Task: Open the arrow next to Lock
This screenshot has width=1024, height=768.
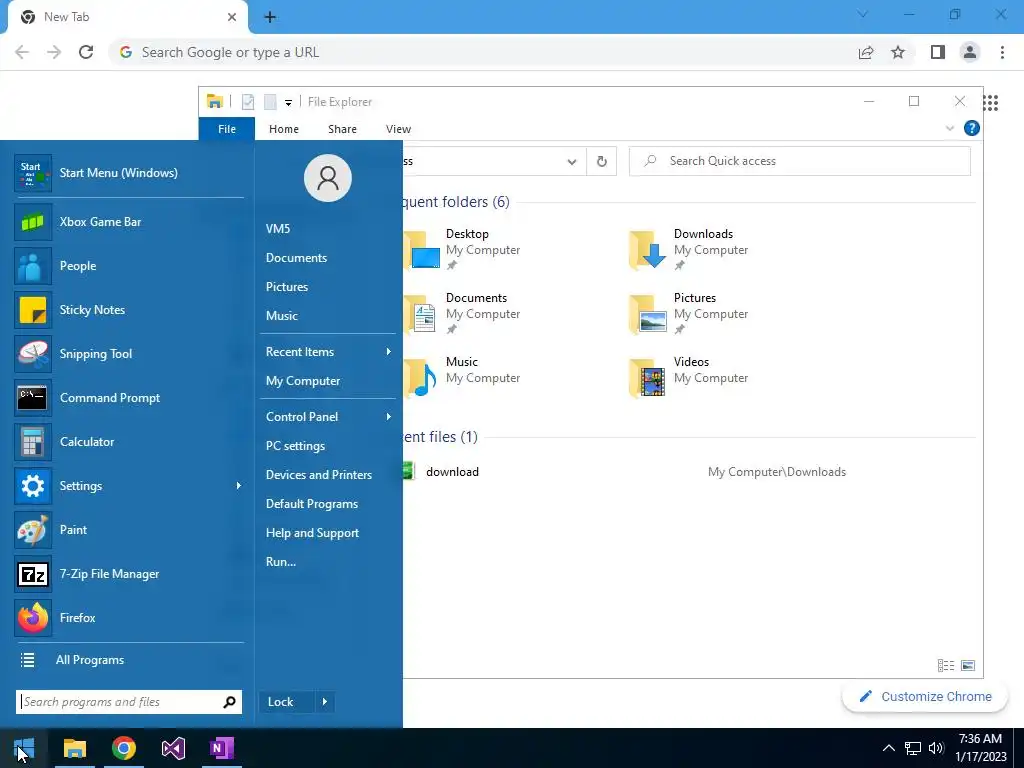Action: 325,702
